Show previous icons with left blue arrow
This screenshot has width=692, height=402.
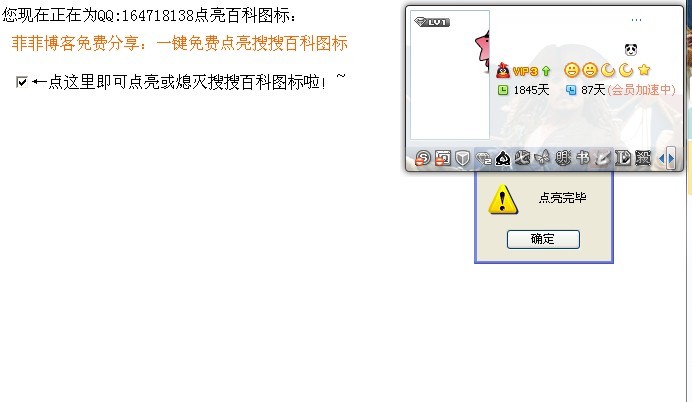662,158
